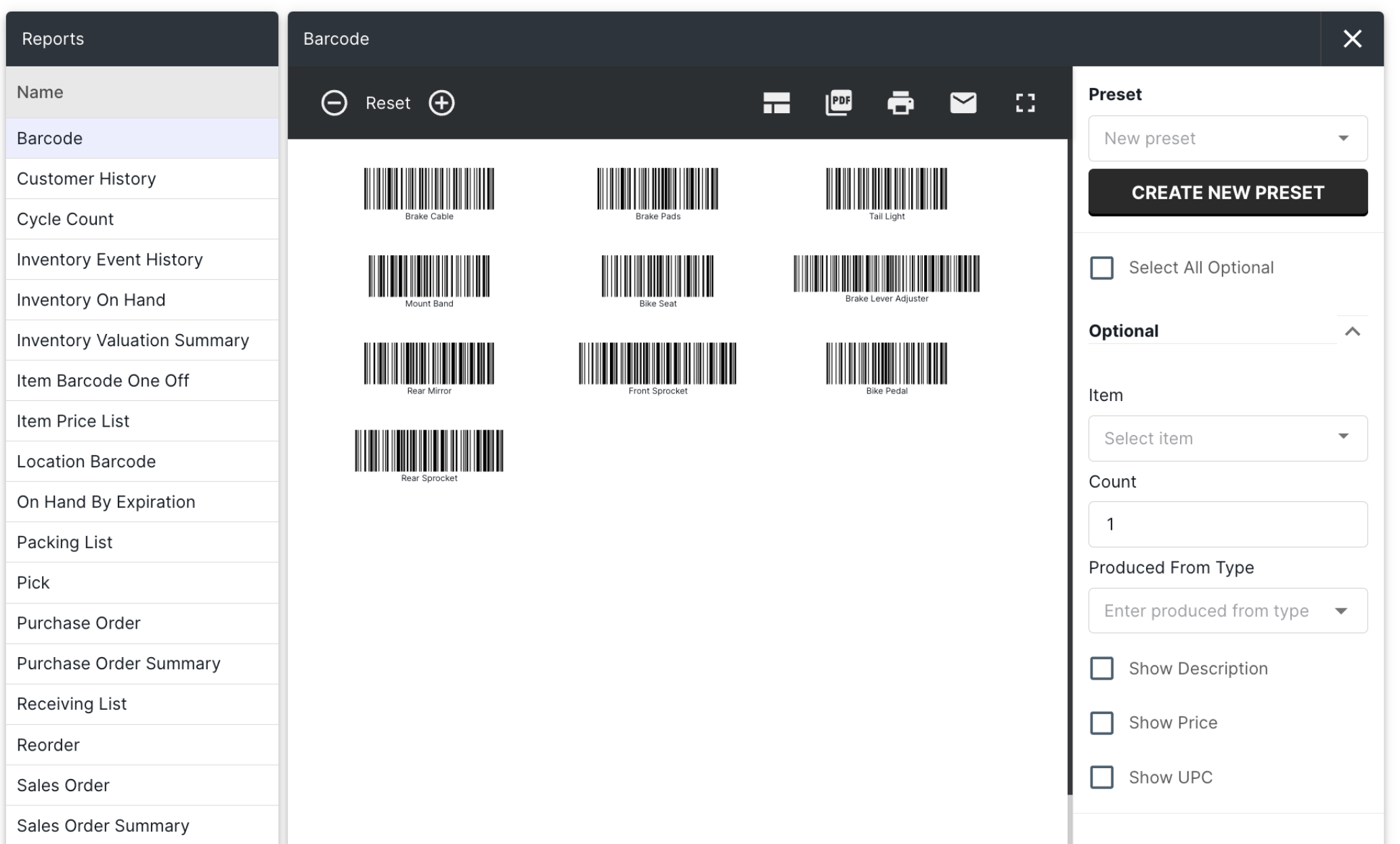This screenshot has width=1400, height=844.
Task: Open the Customer History report
Action: (142, 179)
